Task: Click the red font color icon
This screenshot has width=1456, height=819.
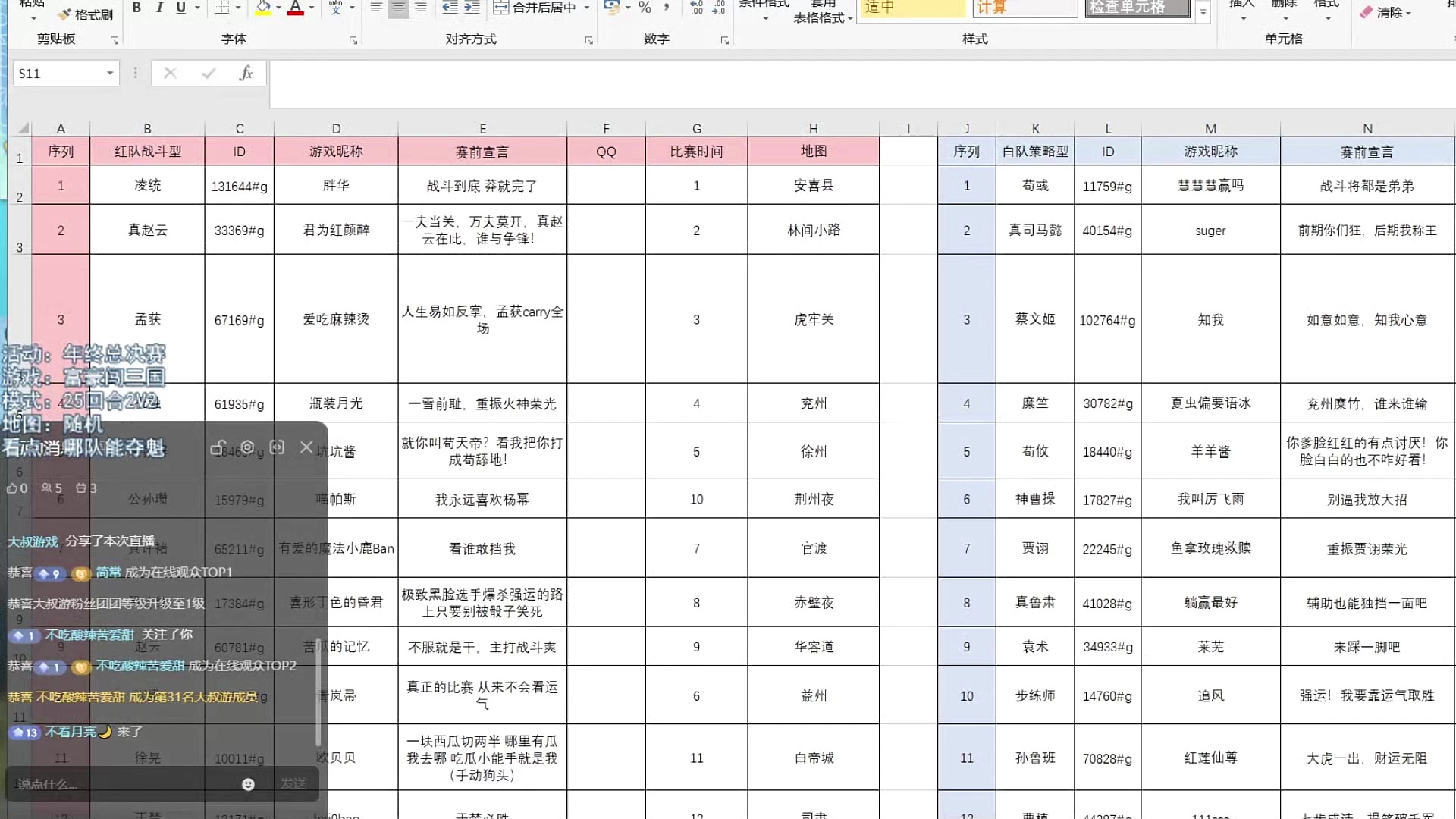Action: tap(296, 8)
